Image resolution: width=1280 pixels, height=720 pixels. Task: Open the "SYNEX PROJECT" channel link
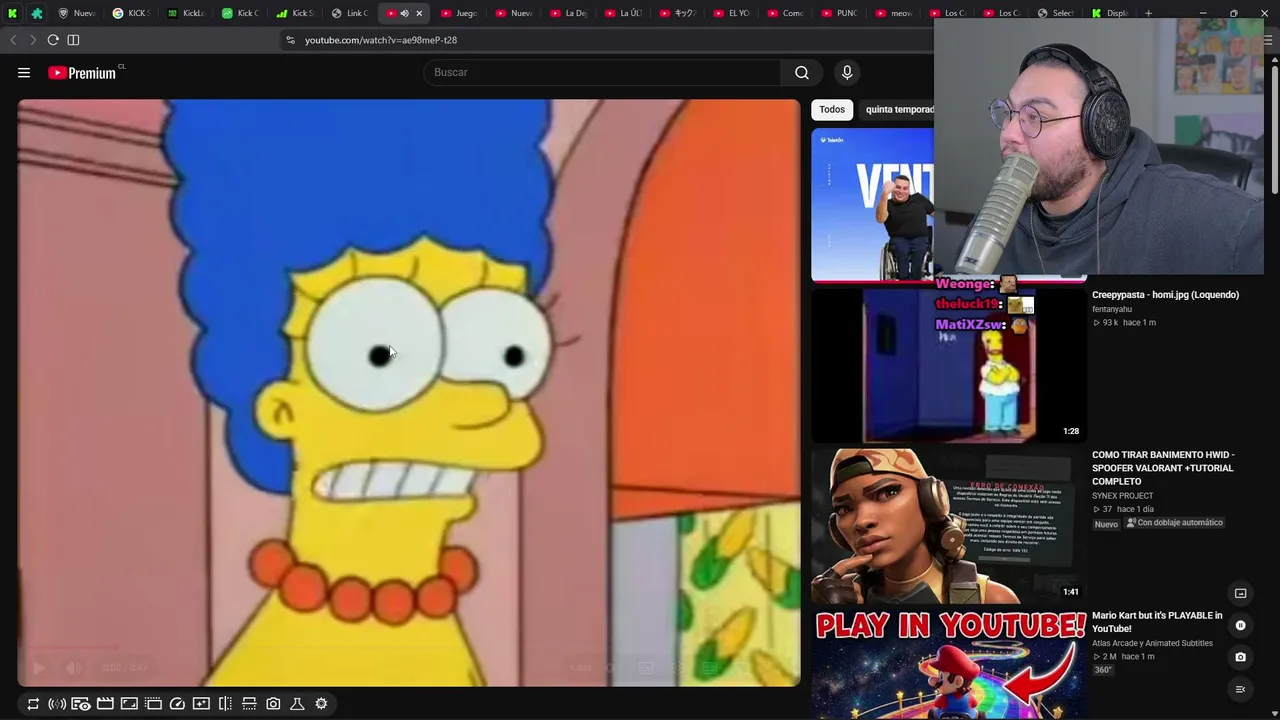point(1122,496)
